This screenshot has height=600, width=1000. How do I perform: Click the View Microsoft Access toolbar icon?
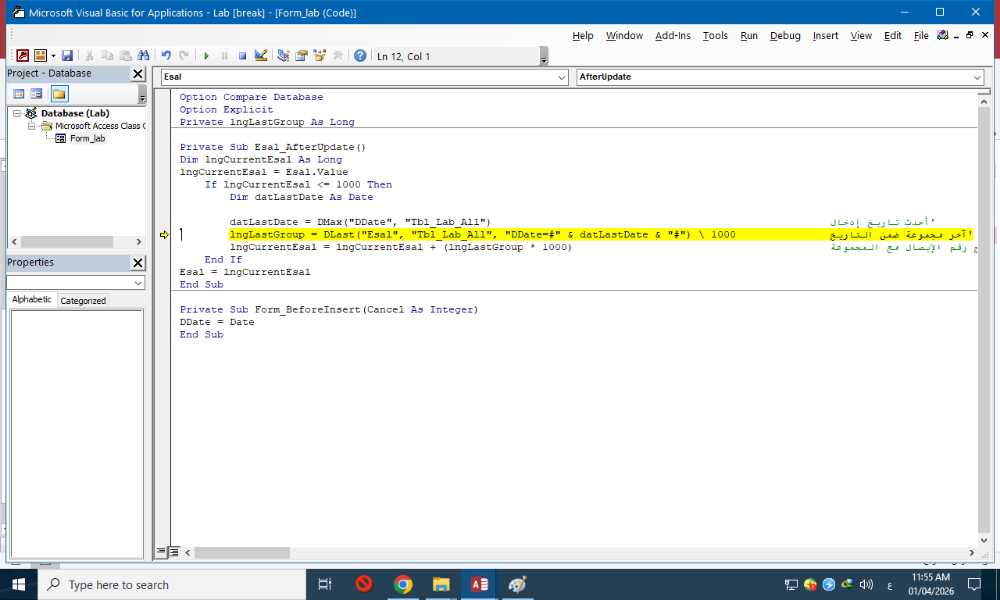[x=22, y=56]
